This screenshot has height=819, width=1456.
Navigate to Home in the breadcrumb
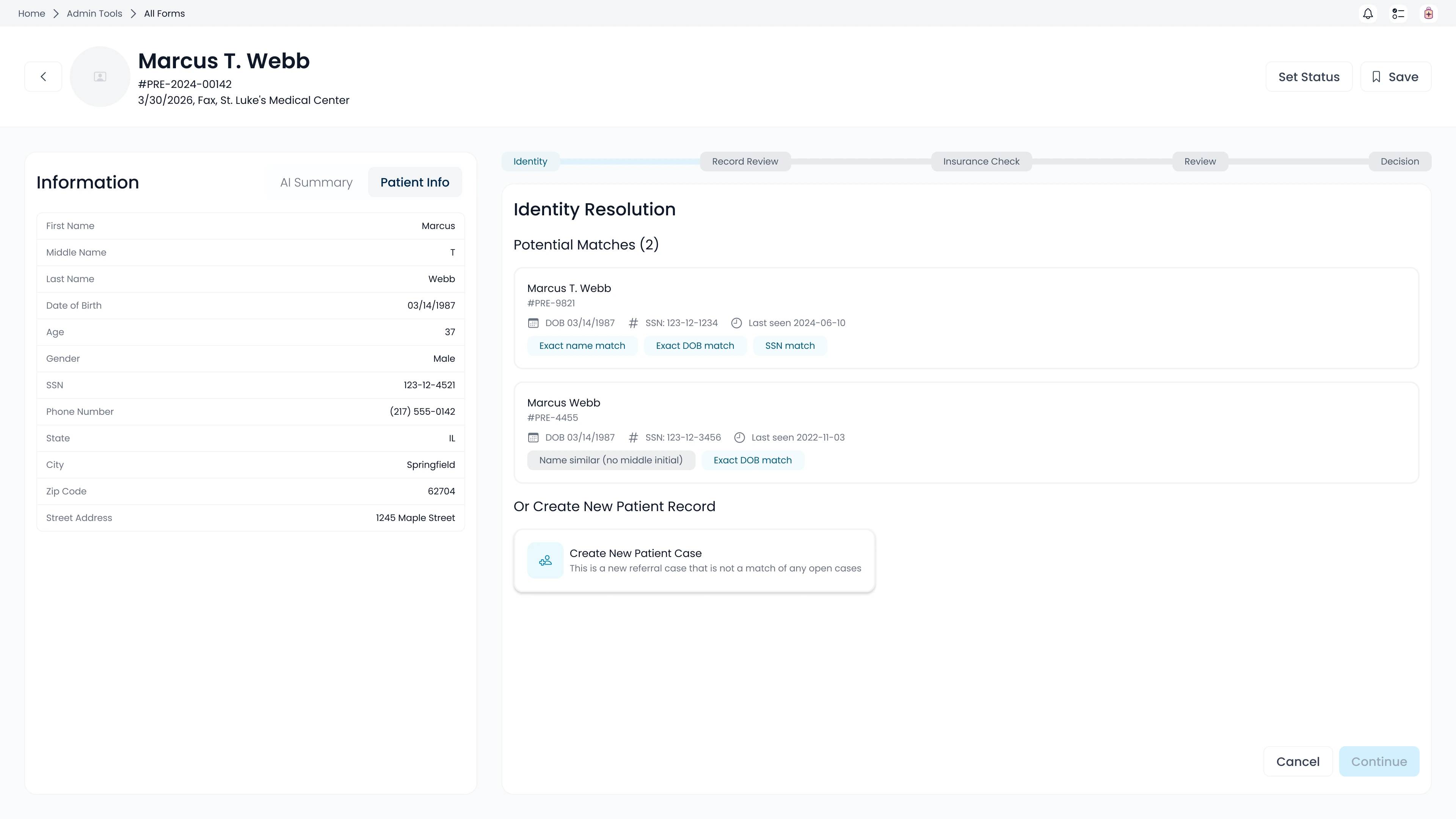pyautogui.click(x=31, y=14)
